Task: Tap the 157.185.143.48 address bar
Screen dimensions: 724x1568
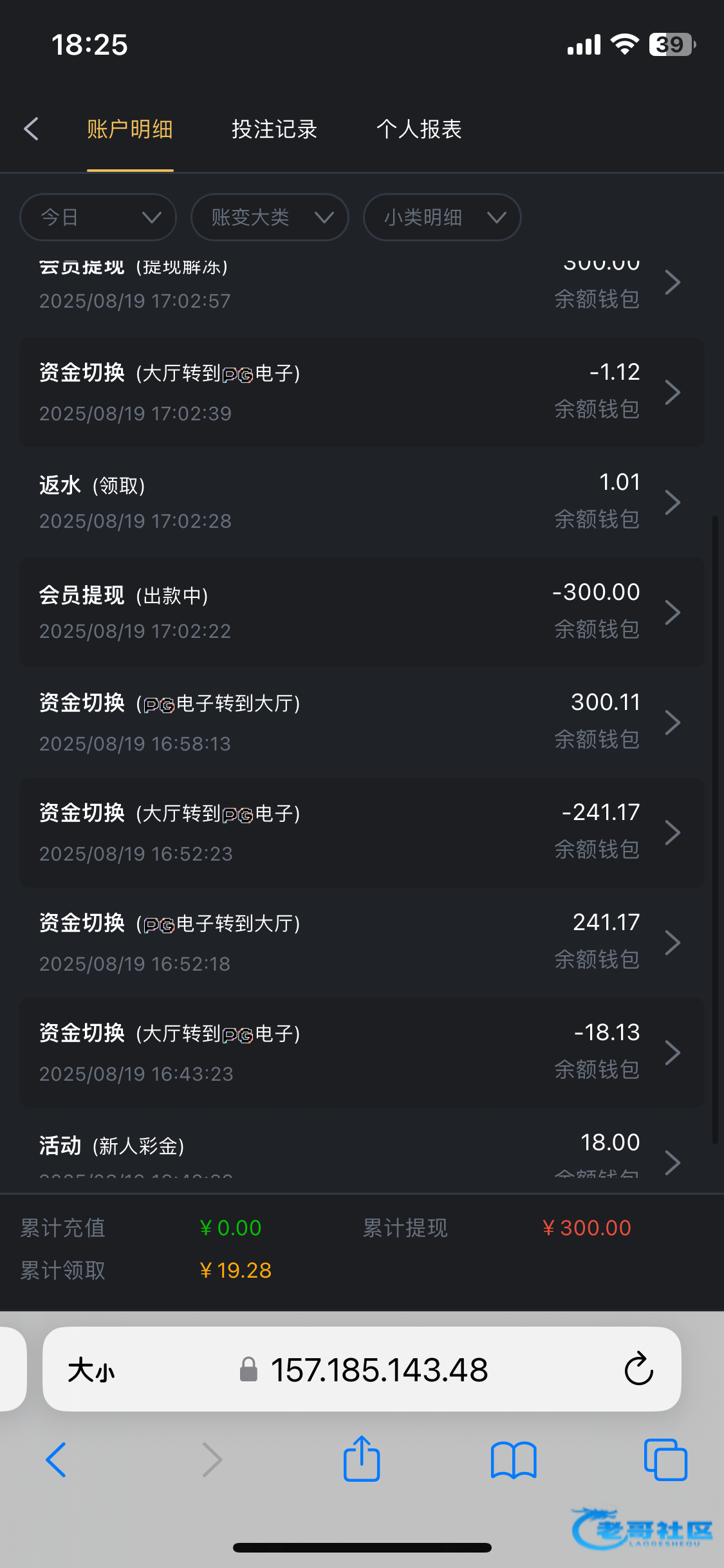Action: [378, 1370]
